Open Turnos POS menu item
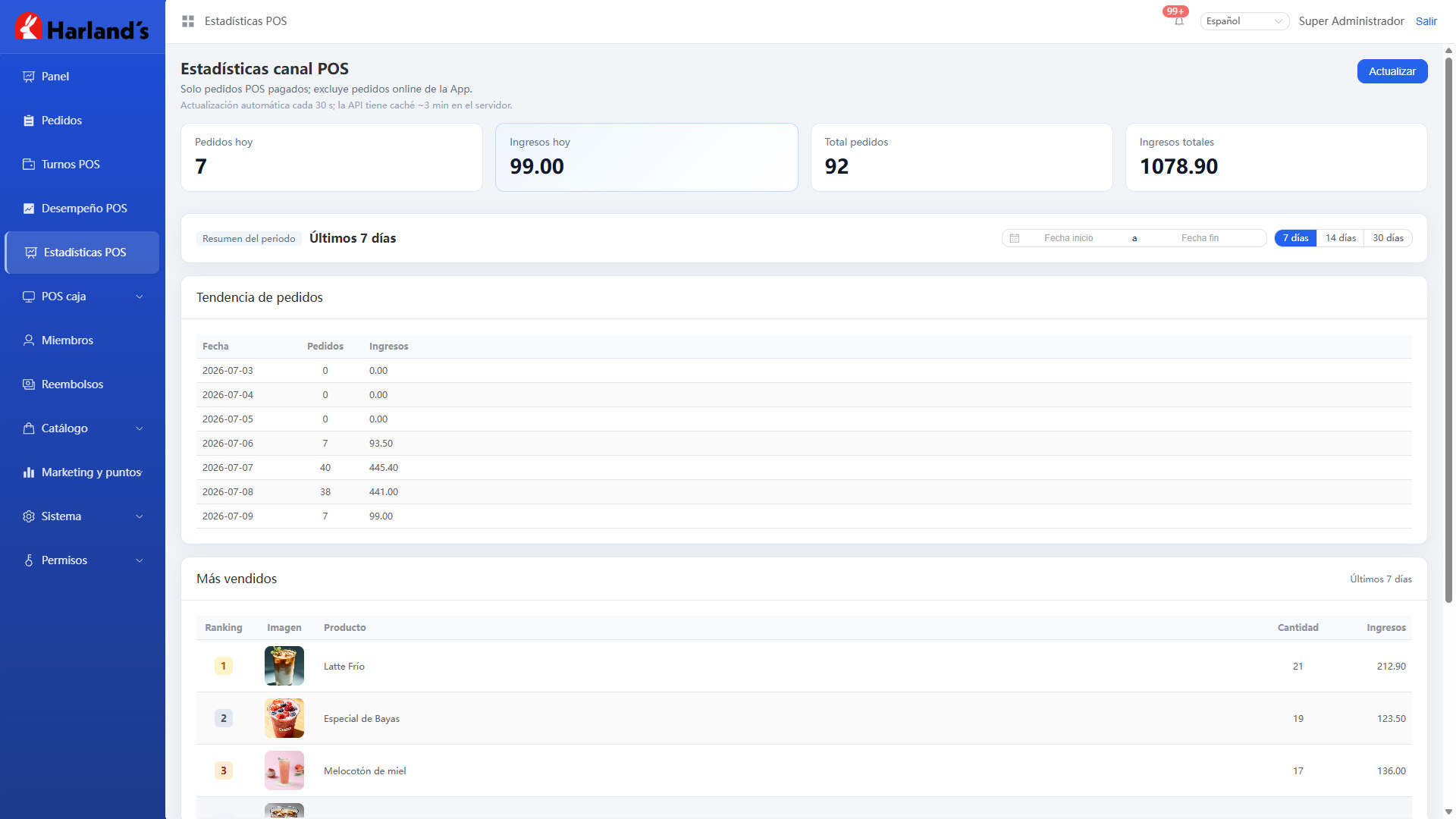Image resolution: width=1456 pixels, height=819 pixels. [x=83, y=165]
